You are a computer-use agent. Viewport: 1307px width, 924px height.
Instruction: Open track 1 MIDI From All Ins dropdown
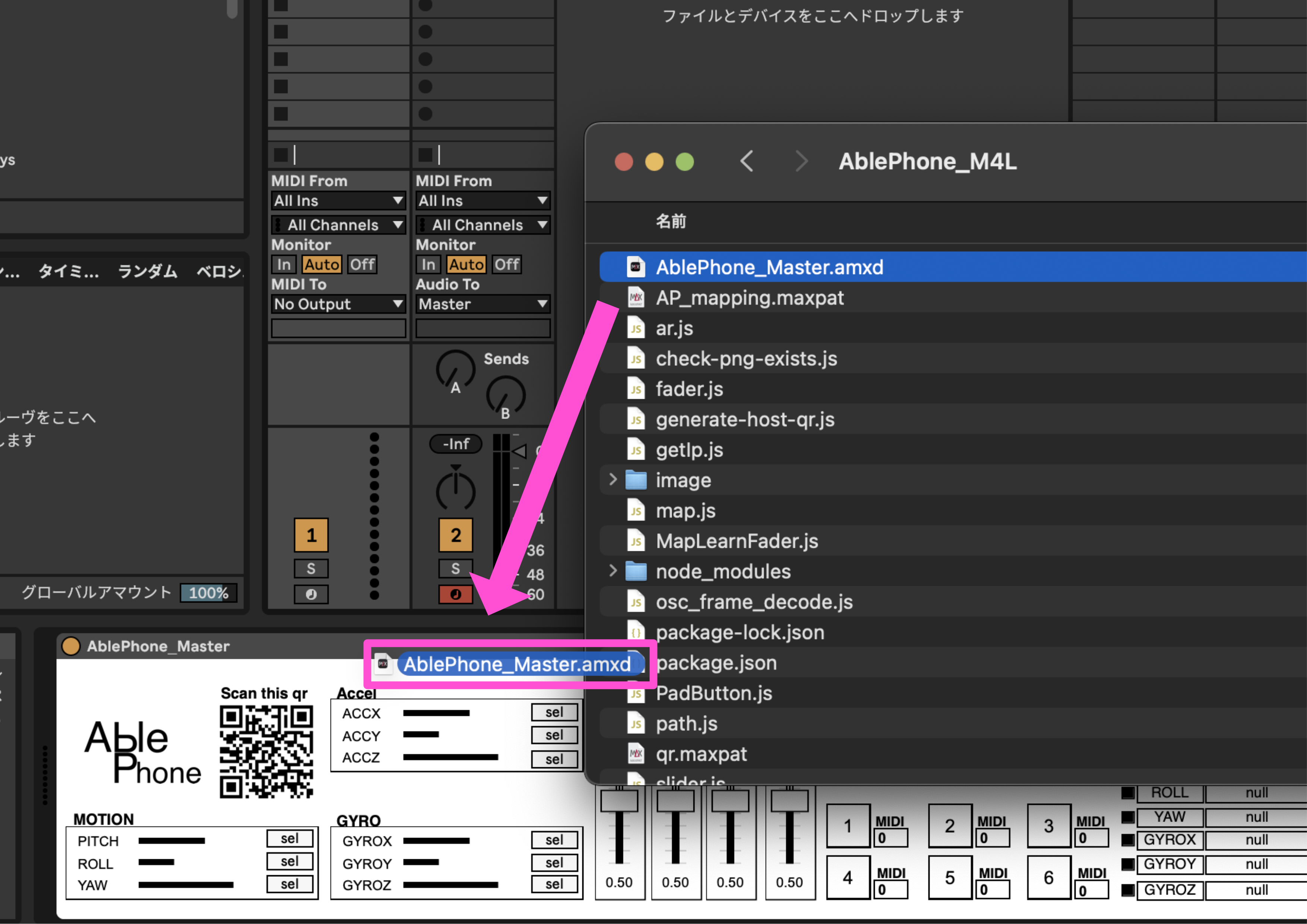pos(339,200)
